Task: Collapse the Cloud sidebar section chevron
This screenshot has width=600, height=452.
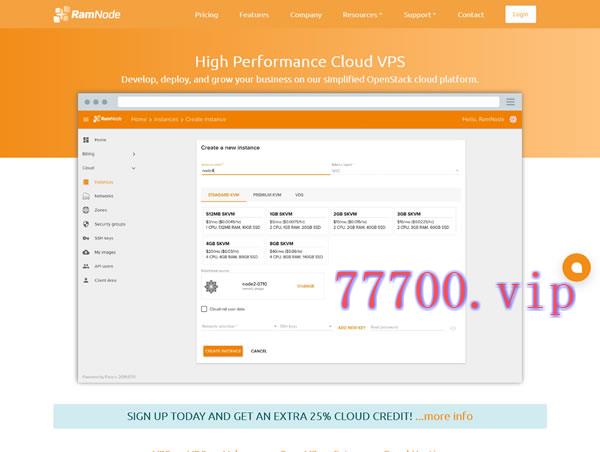Action: tap(134, 168)
